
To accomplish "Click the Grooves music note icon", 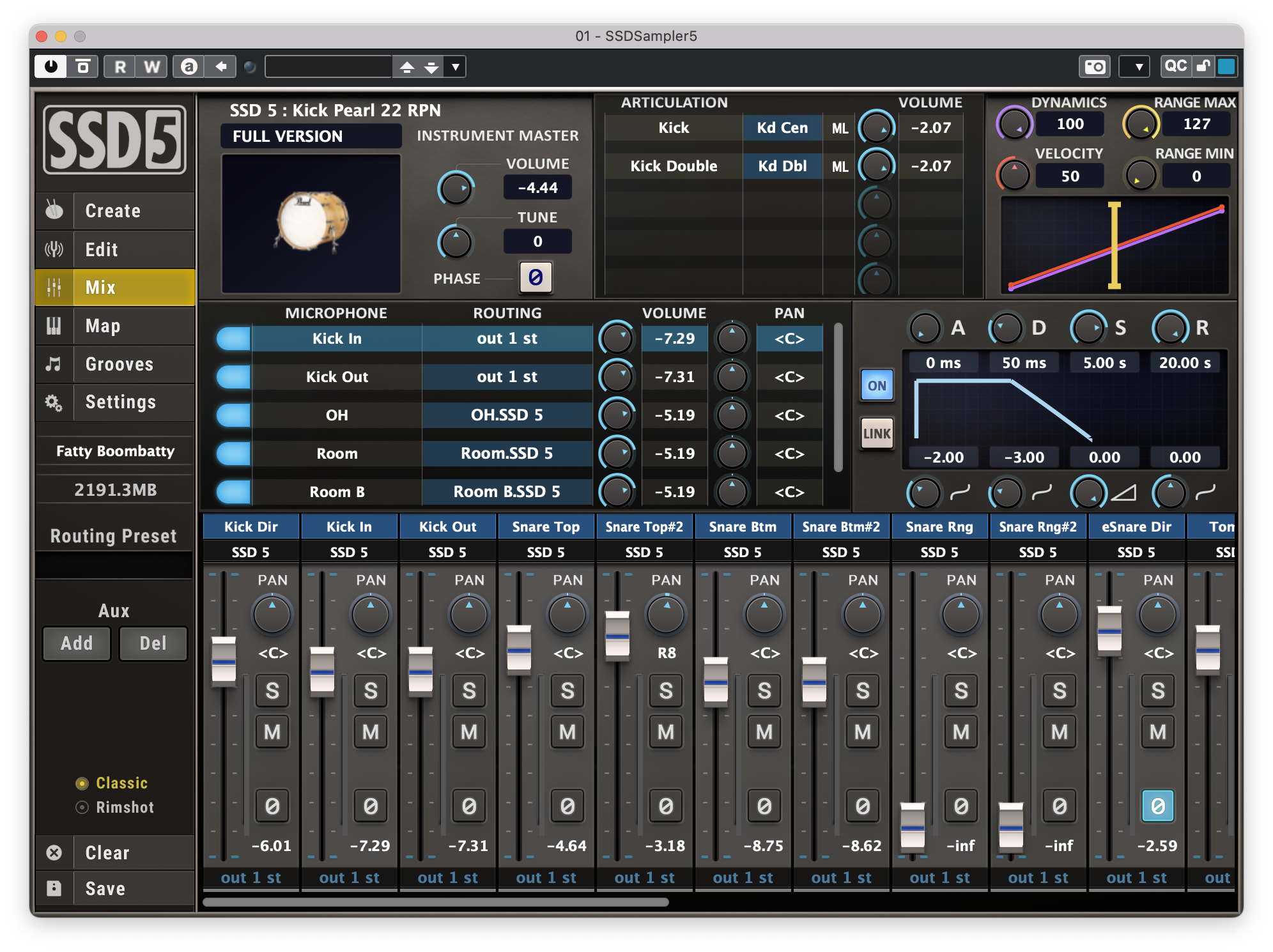I will pos(54,364).
